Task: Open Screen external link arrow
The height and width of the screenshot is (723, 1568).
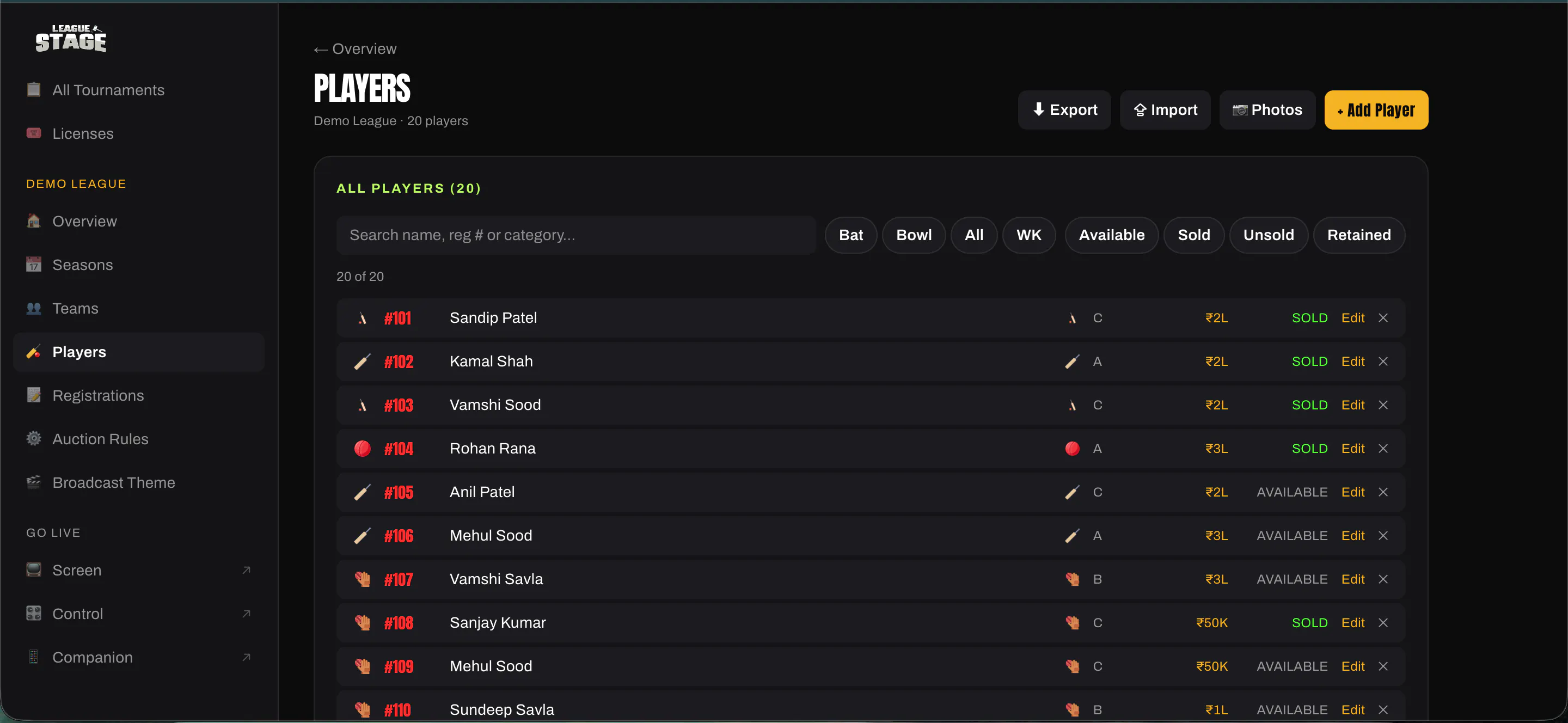Action: click(x=247, y=570)
